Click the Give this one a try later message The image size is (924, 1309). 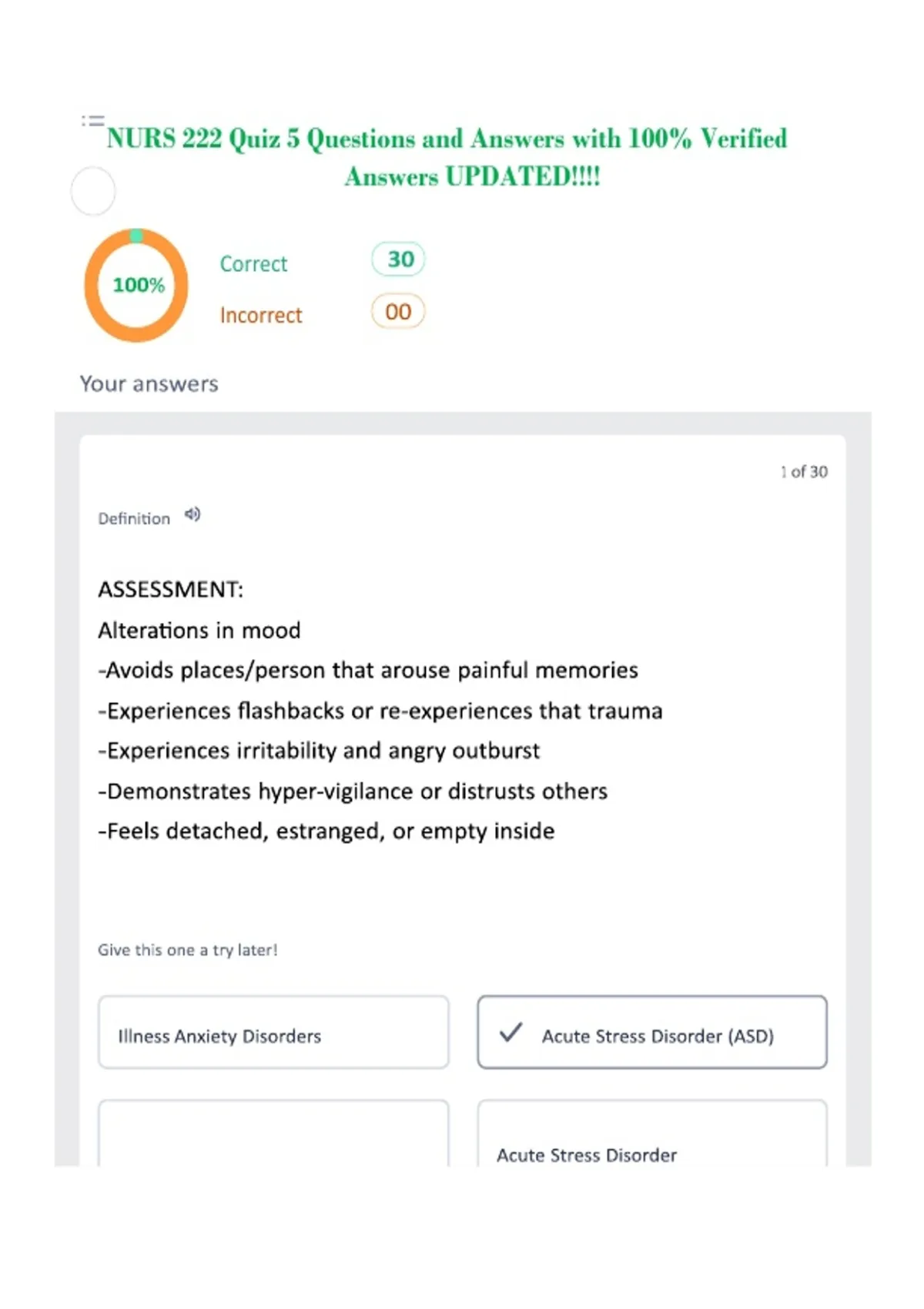coord(188,950)
